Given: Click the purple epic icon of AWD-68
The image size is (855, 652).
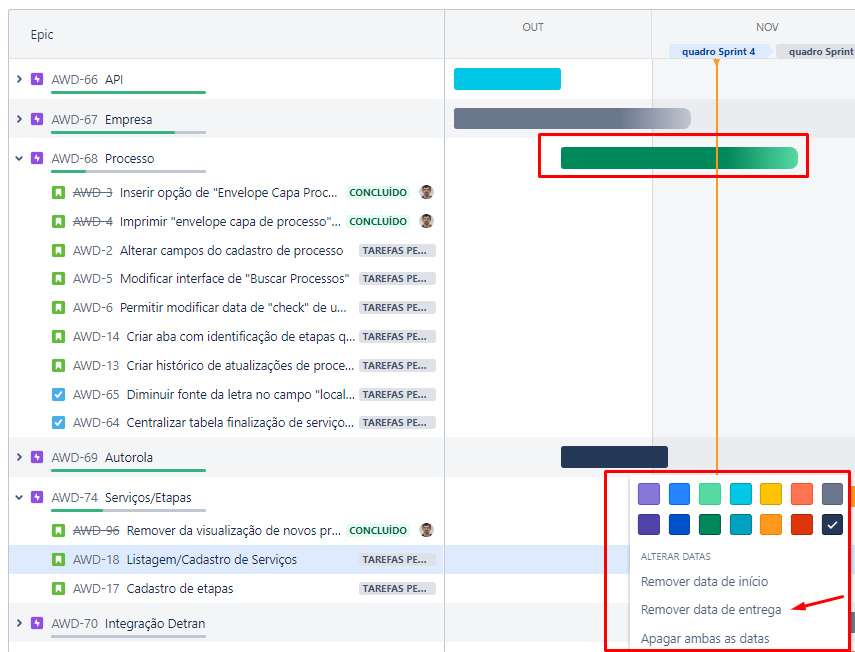Looking at the screenshot, I should (37, 159).
